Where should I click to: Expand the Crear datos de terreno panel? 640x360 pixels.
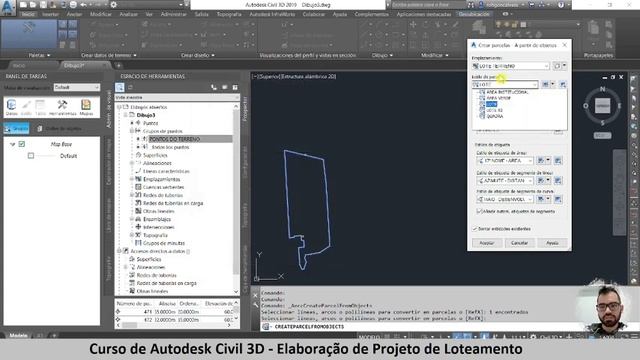click(x=109, y=55)
